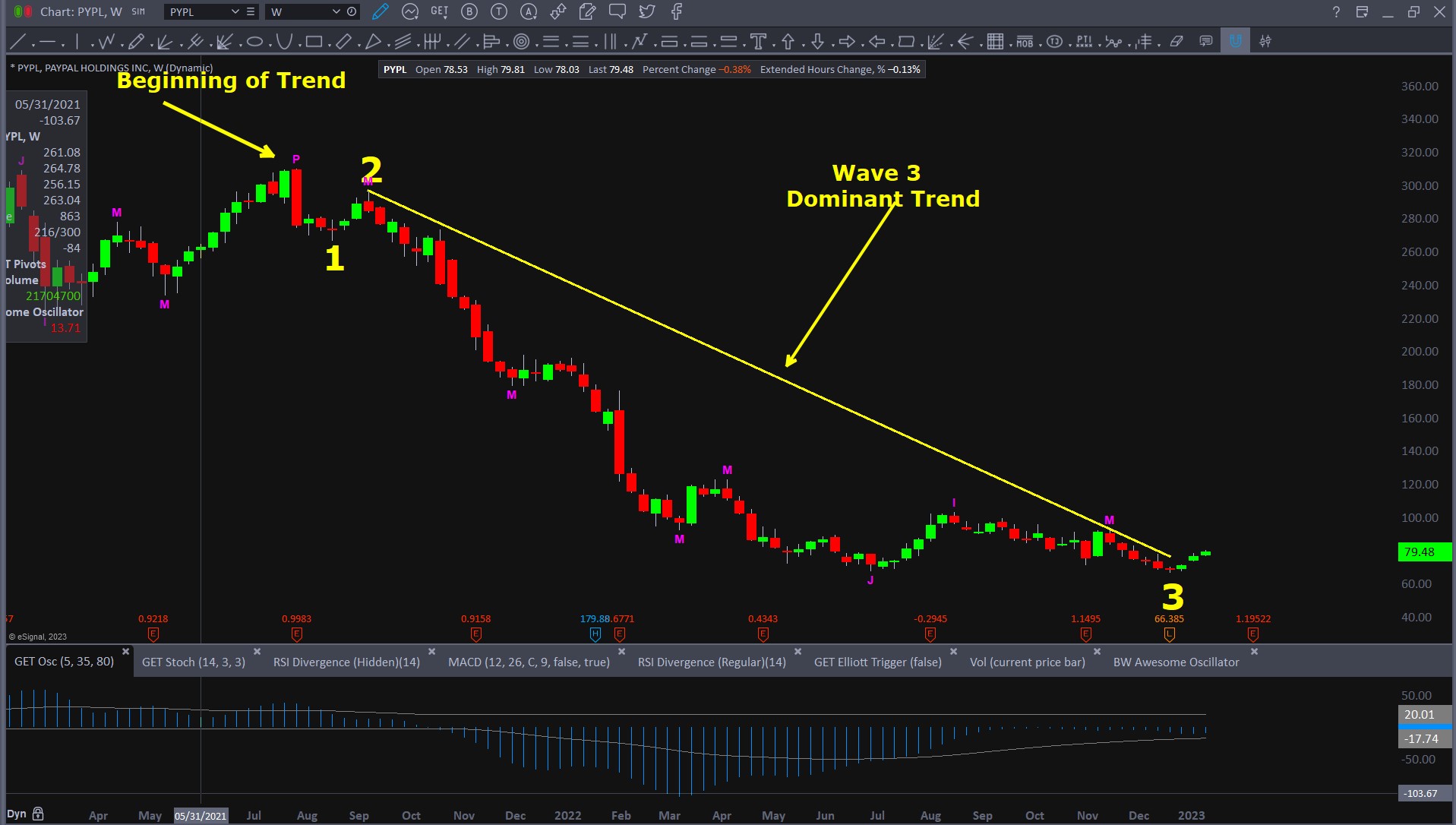Close the GET Elliott Trigger tab
The image size is (1456, 825).
[x=953, y=652]
